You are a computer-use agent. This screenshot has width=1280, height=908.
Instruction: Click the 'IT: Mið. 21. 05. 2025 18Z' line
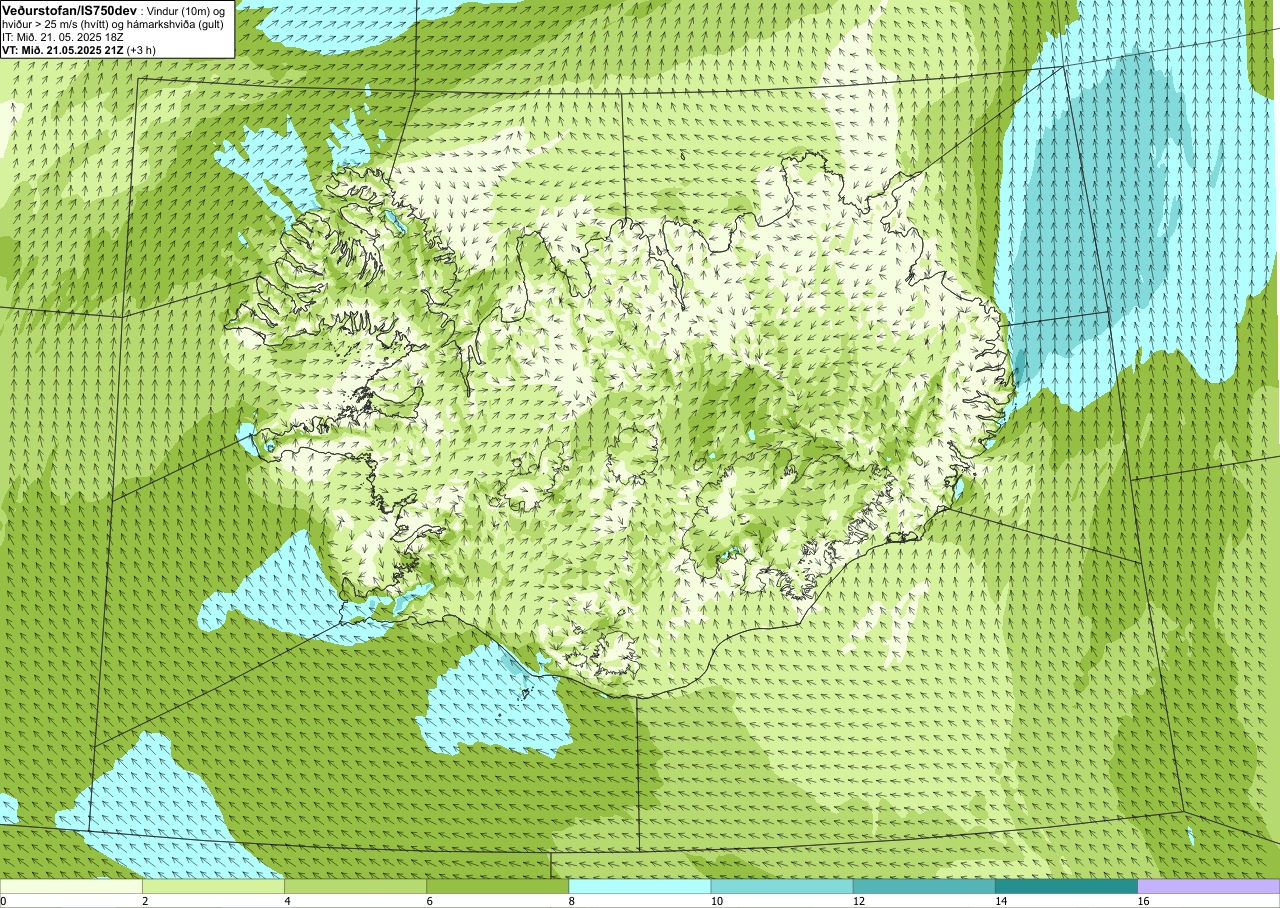[62, 37]
